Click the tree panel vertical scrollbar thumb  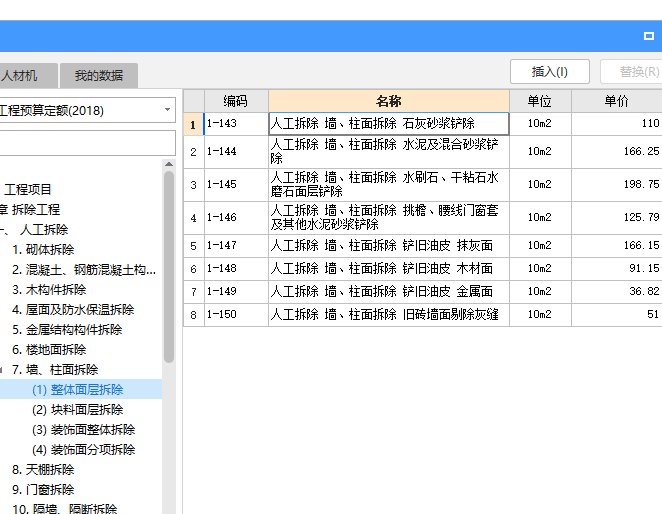(x=169, y=266)
